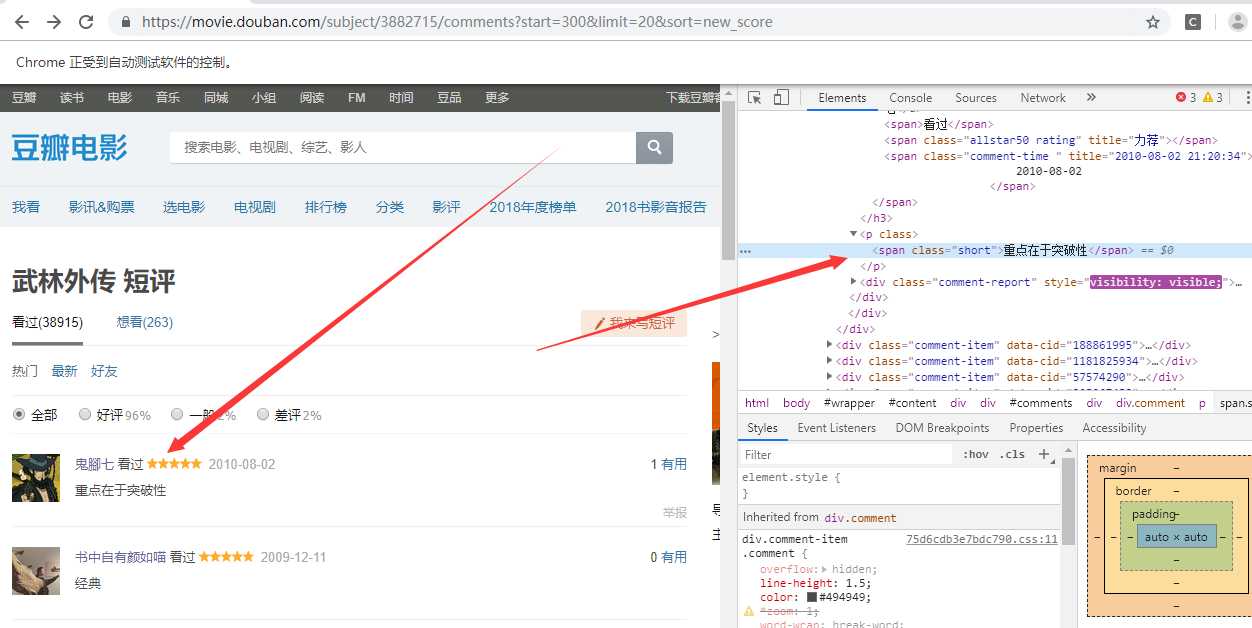Expand the overflow hidden property arrow
This screenshot has height=628, width=1252.
click(823, 569)
